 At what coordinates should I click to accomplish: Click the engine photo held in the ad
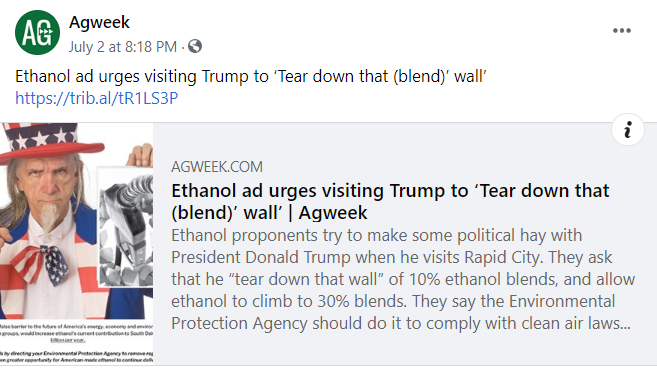point(126,228)
